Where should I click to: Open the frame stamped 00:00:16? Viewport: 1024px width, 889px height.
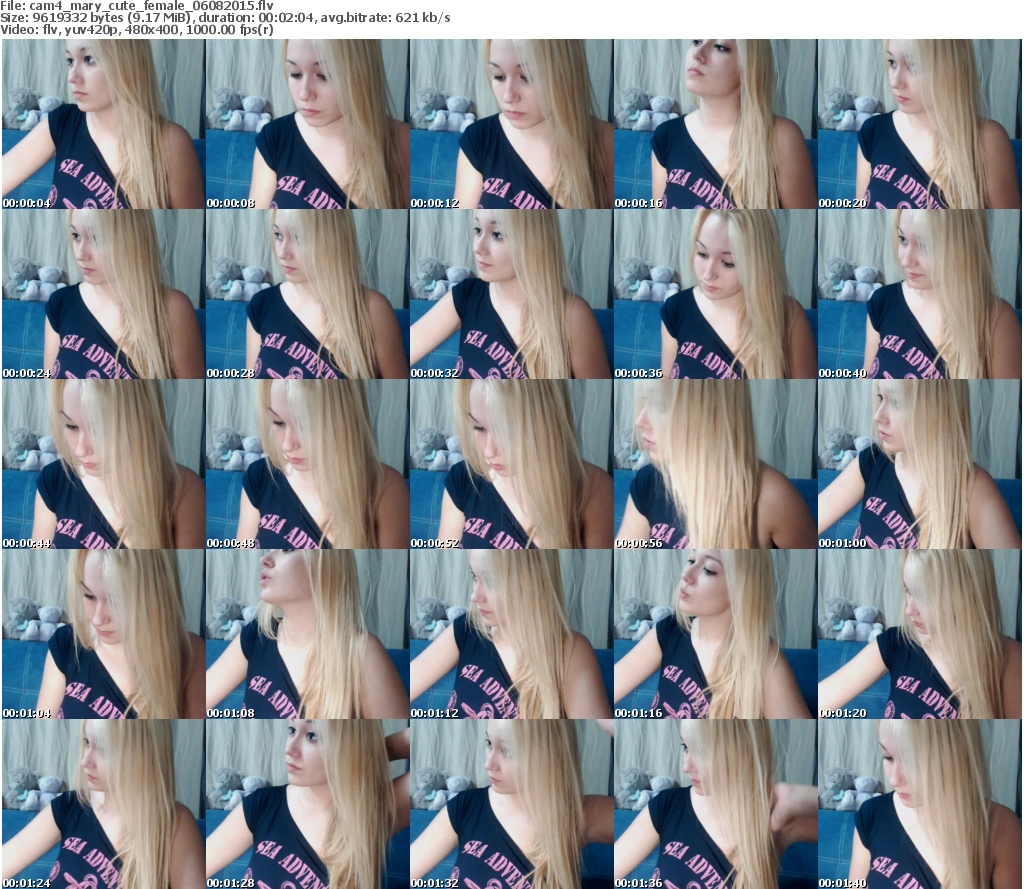point(715,124)
